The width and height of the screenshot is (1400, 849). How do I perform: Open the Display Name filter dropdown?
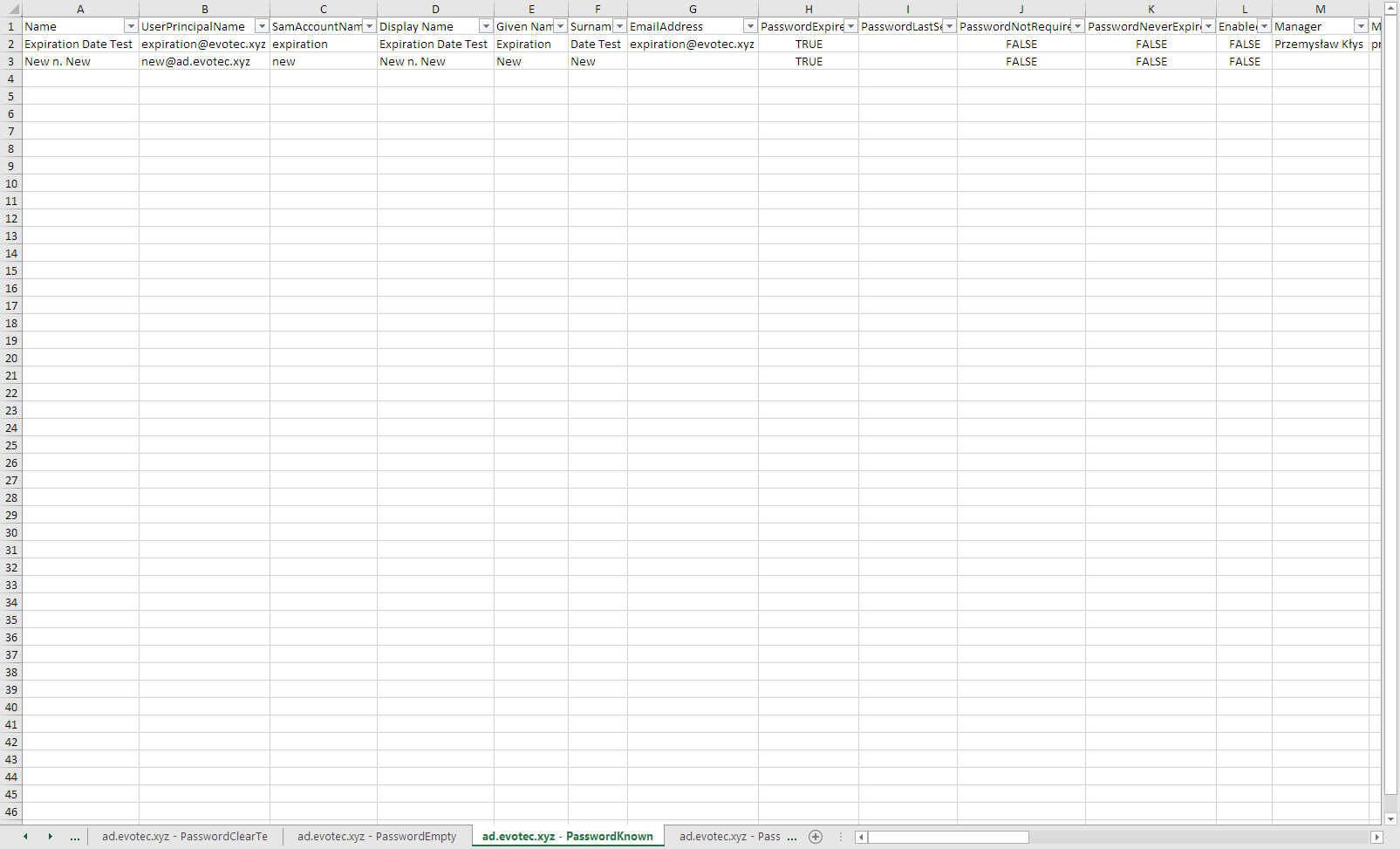pyautogui.click(x=486, y=27)
